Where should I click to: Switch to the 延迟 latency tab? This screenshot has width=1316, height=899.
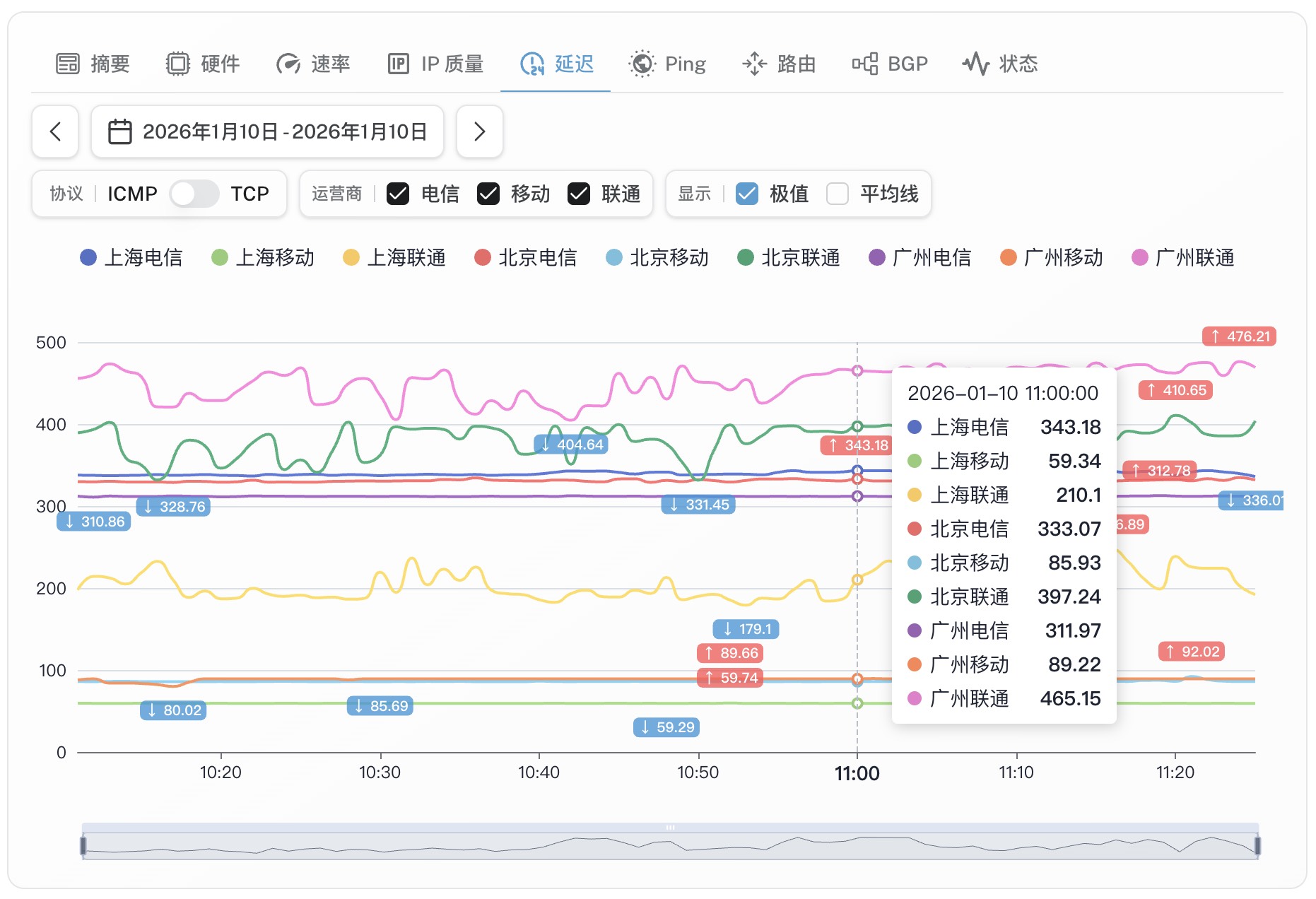[x=556, y=64]
